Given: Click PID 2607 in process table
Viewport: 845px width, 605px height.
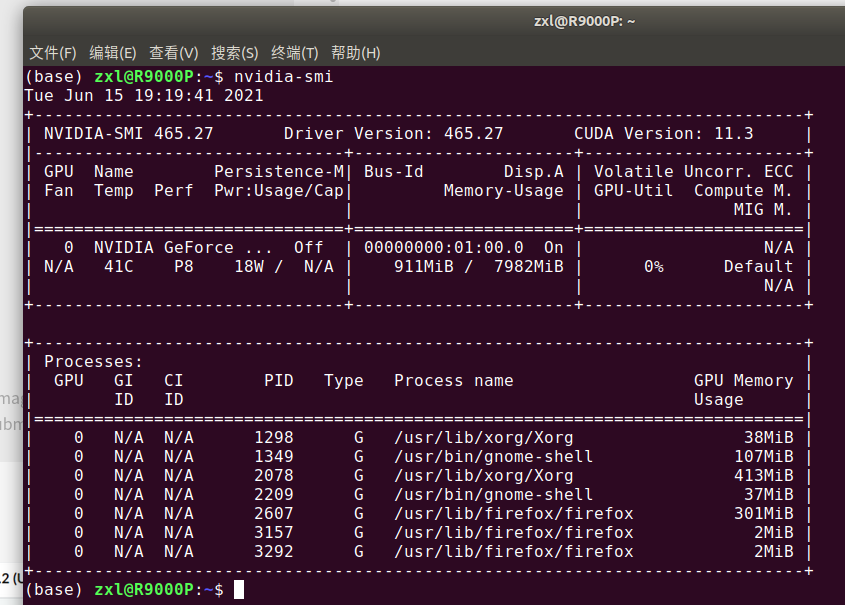Looking at the screenshot, I should [x=274, y=513].
